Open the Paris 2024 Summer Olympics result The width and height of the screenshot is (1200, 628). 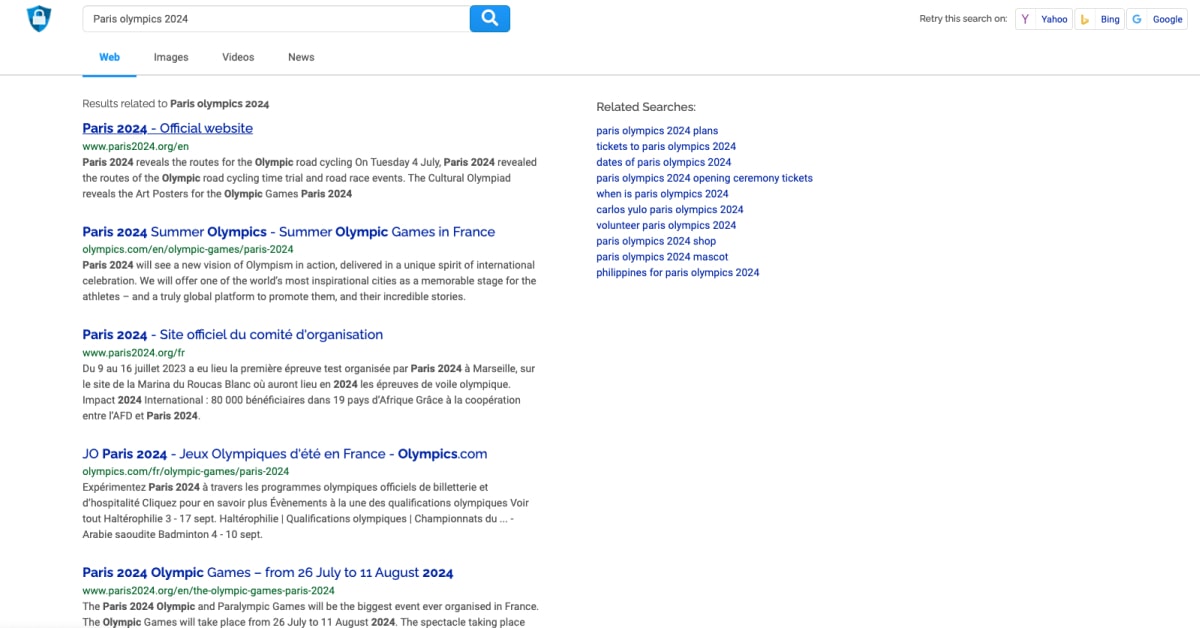click(x=288, y=231)
